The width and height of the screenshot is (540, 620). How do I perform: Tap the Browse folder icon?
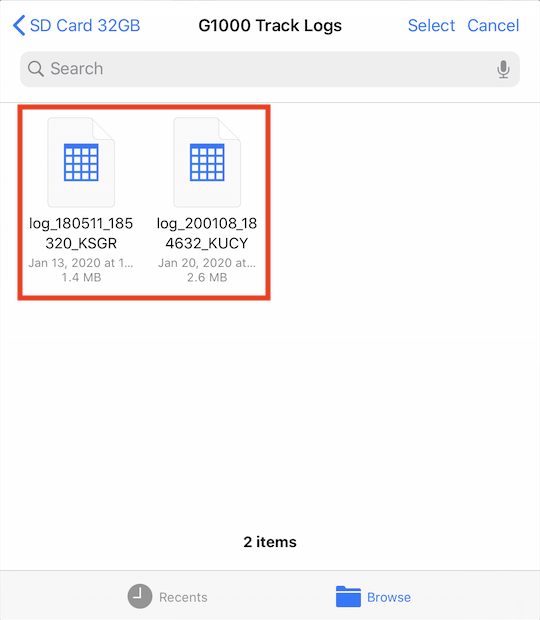pyautogui.click(x=348, y=596)
